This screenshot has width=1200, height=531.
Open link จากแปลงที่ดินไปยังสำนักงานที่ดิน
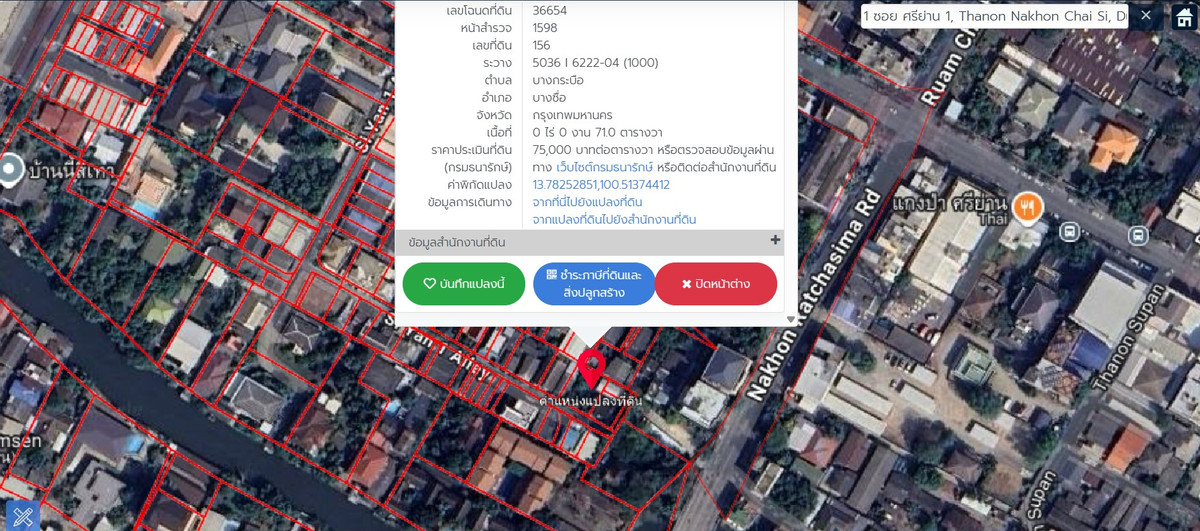614,219
